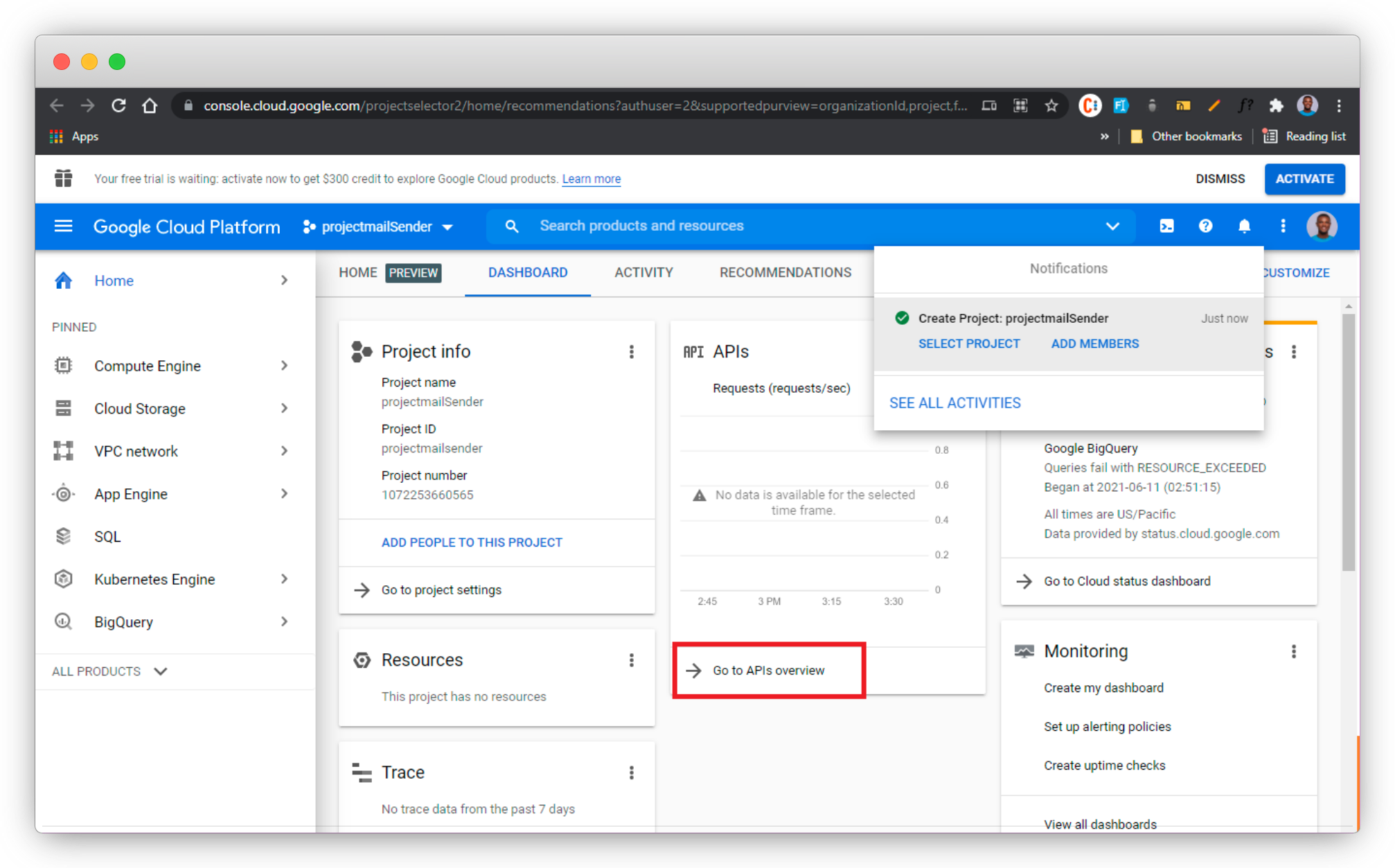Screen dimensions: 1395x868
Task: Expand the search bar dropdown arrow
Action: pos(1112,227)
